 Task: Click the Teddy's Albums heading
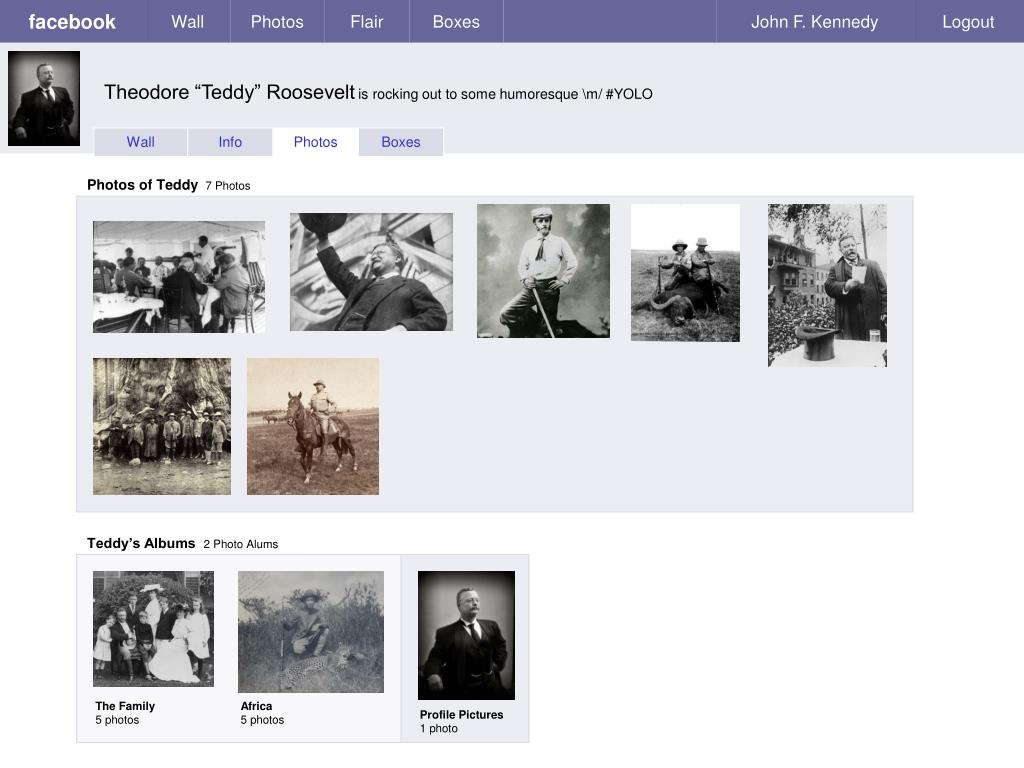click(x=141, y=543)
